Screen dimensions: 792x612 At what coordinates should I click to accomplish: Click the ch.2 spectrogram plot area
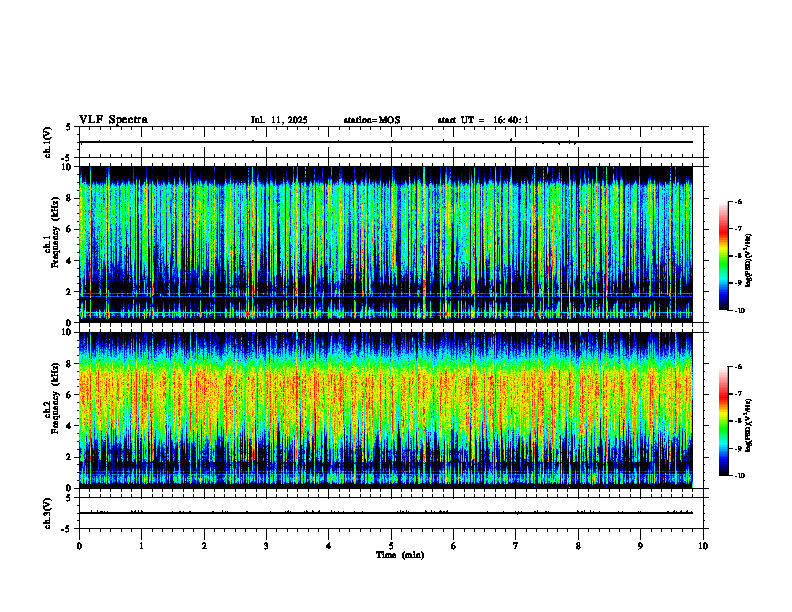click(x=386, y=410)
